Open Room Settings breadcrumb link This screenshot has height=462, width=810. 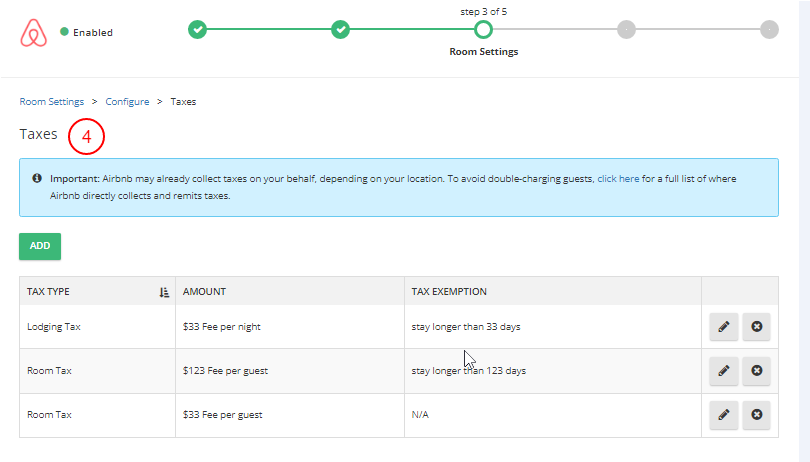pyautogui.click(x=51, y=102)
